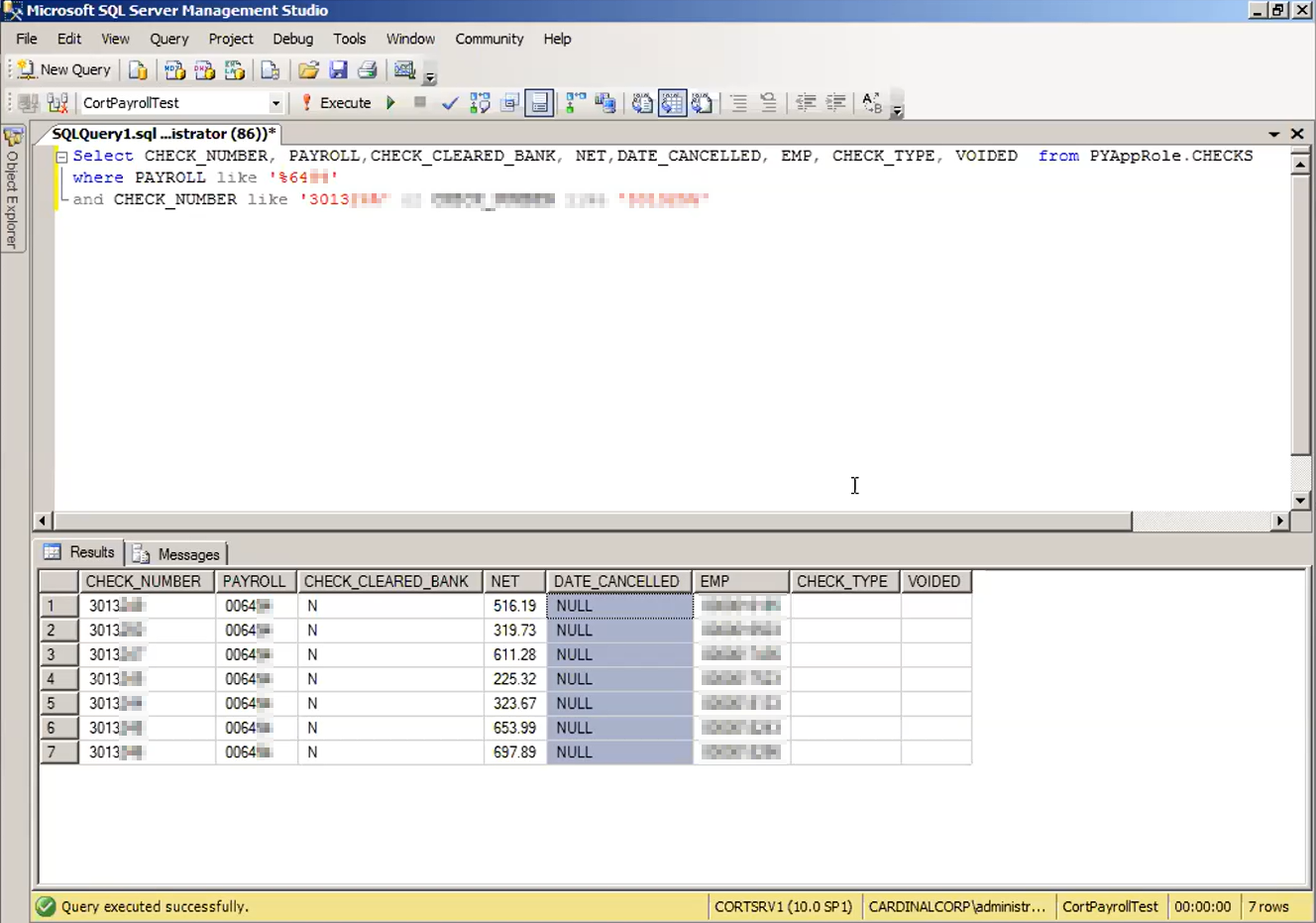Click the editor's horizontal scrollbar thumb

[x=593, y=520]
